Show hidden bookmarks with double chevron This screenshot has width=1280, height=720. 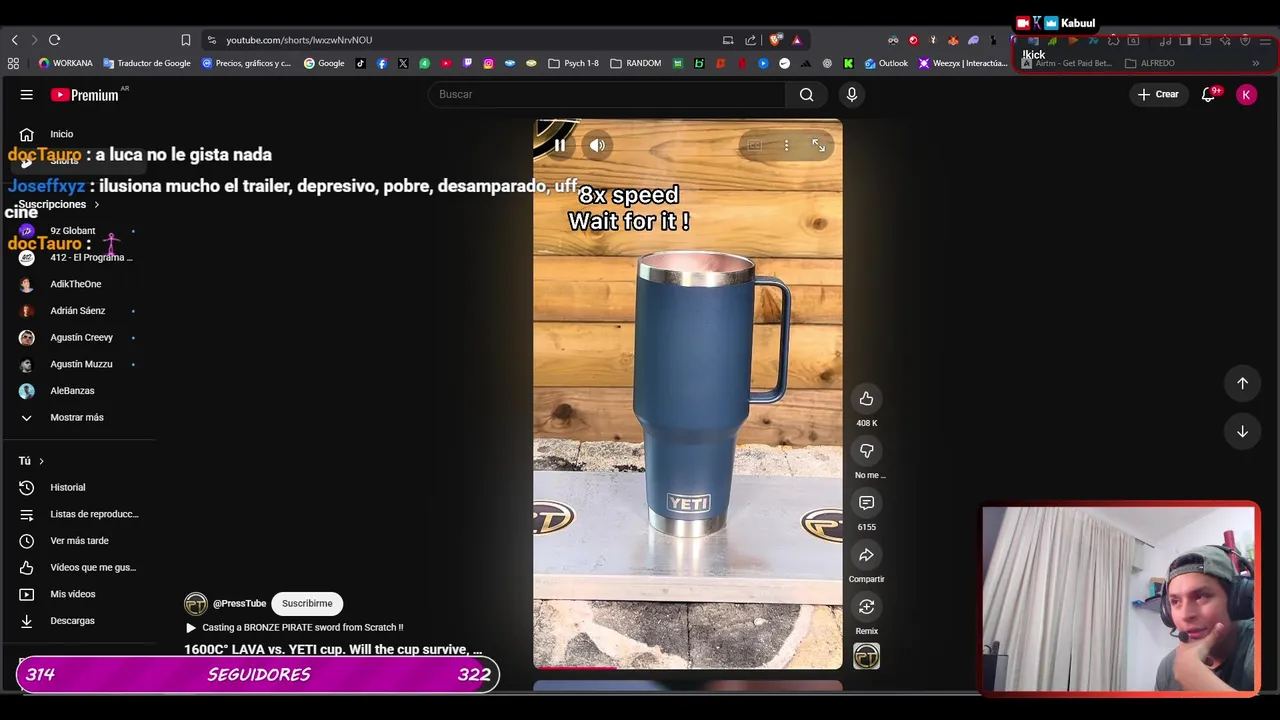(x=1255, y=63)
